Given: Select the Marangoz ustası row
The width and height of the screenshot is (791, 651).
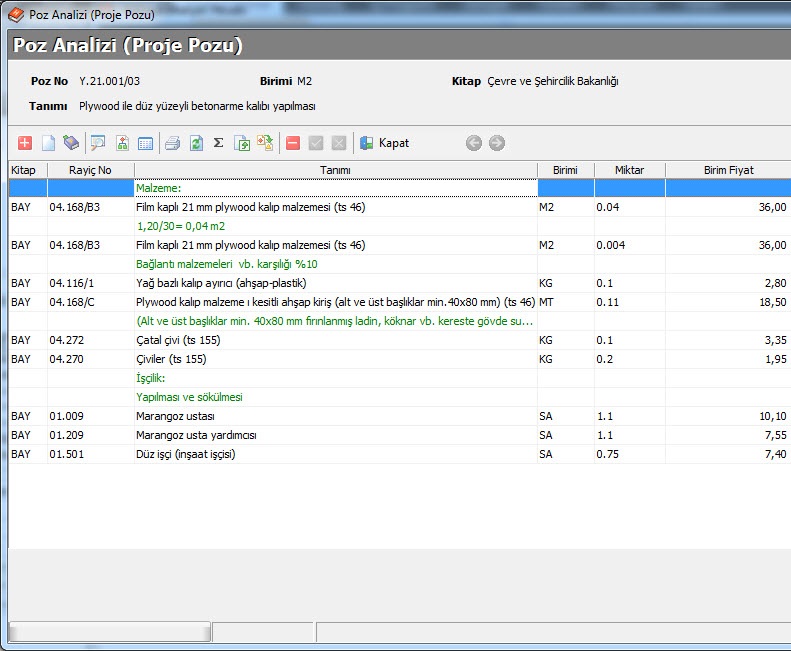Looking at the screenshot, I should click(335, 416).
